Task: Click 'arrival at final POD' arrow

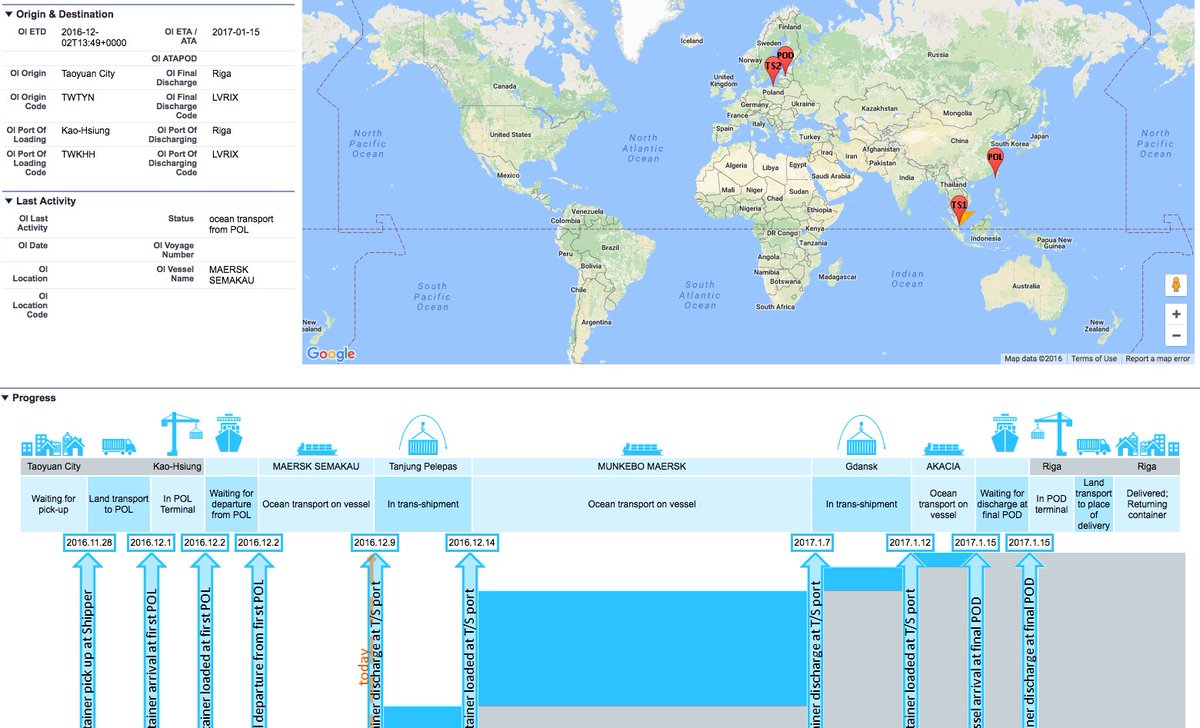Action: tap(974, 640)
